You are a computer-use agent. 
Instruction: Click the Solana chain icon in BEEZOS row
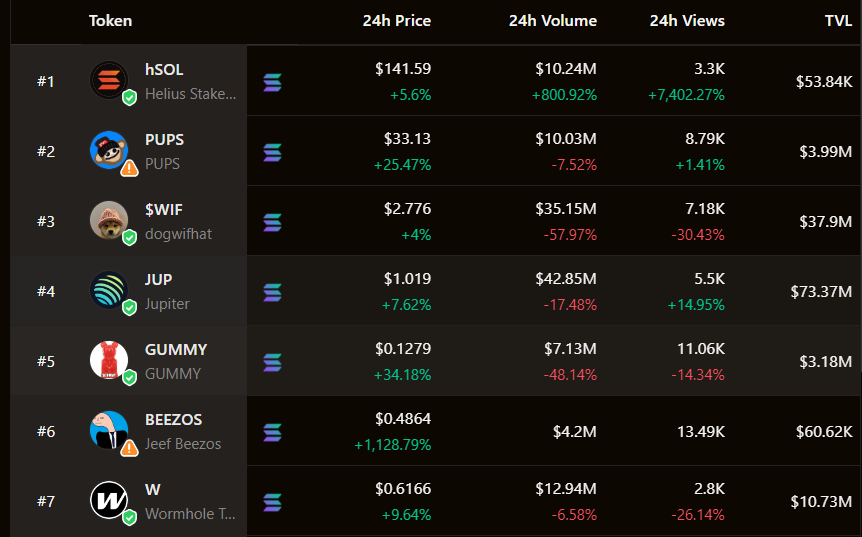pos(272,432)
